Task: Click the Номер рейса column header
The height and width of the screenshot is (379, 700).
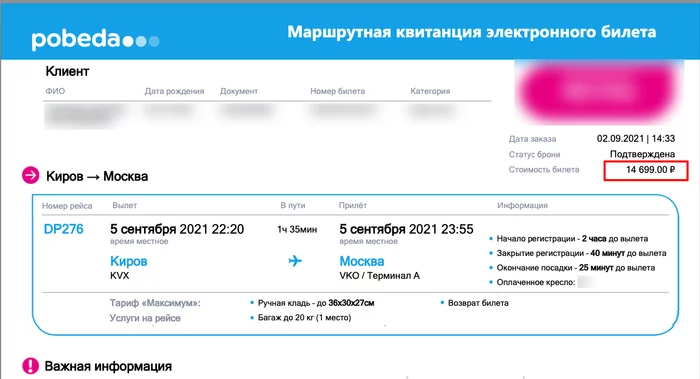Action: (x=67, y=206)
